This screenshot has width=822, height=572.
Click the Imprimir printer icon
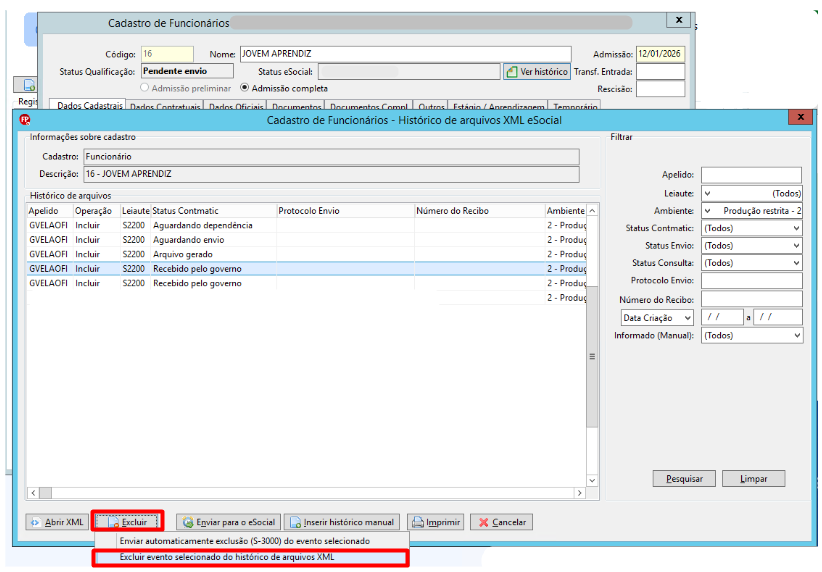point(418,522)
